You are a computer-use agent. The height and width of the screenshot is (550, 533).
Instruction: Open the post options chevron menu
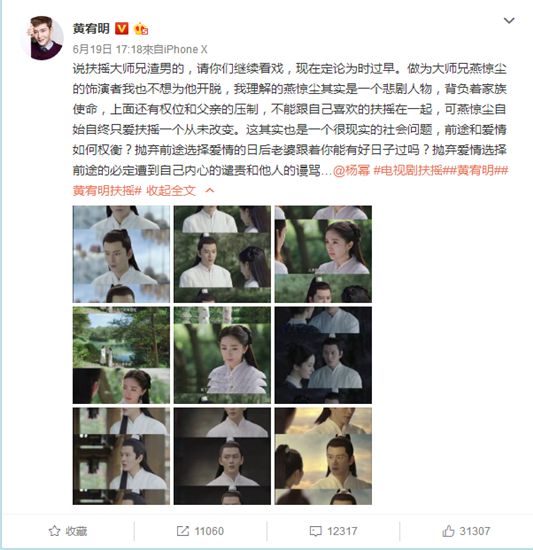509,21
